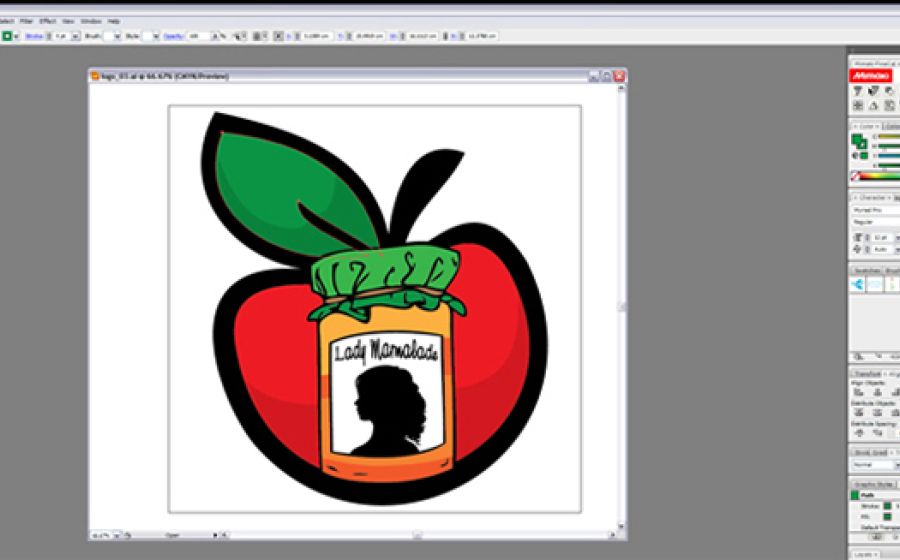Switch to the Swatches panel tab
The height and width of the screenshot is (560, 900).
tap(867, 270)
